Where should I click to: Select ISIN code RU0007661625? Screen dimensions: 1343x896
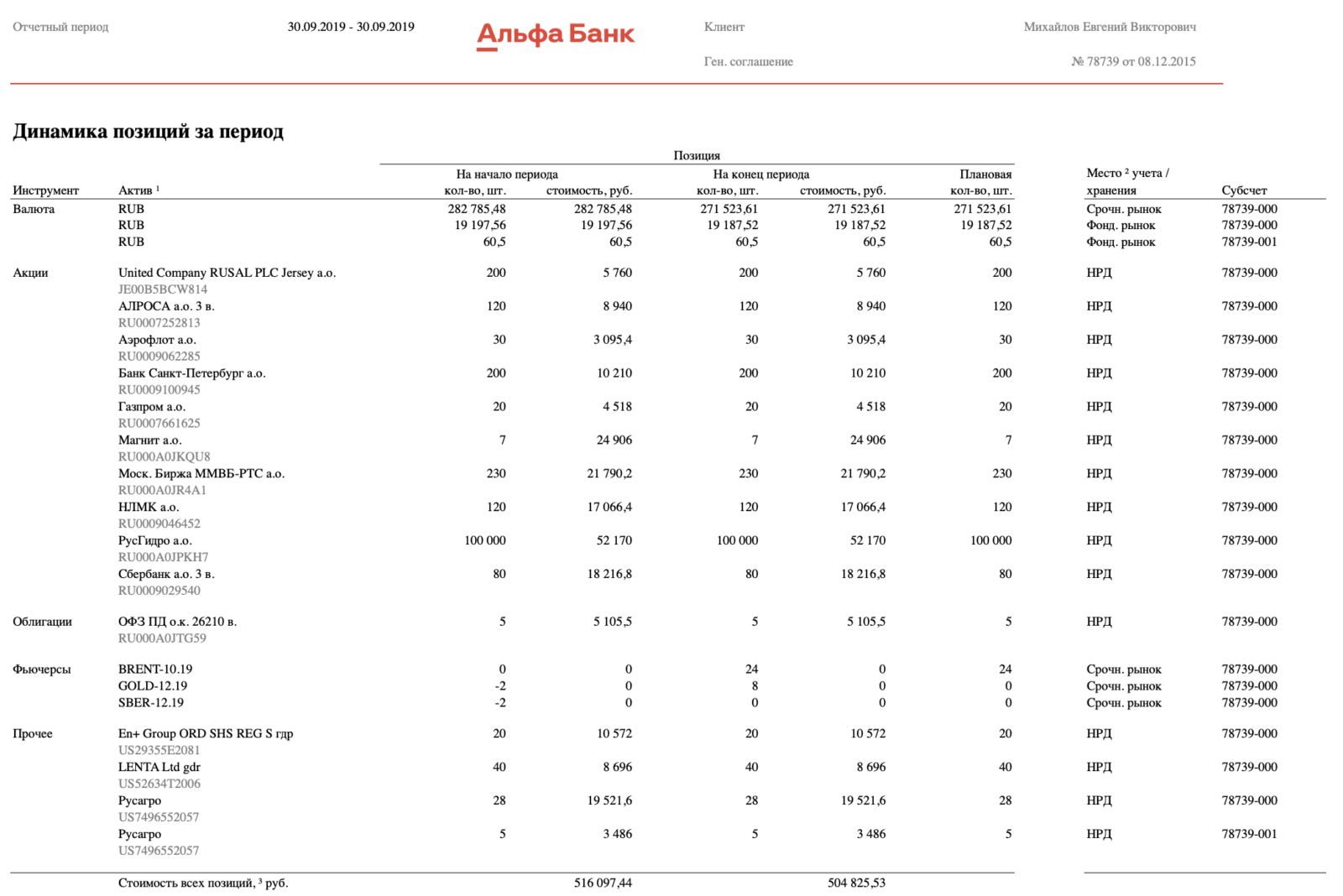point(159,424)
